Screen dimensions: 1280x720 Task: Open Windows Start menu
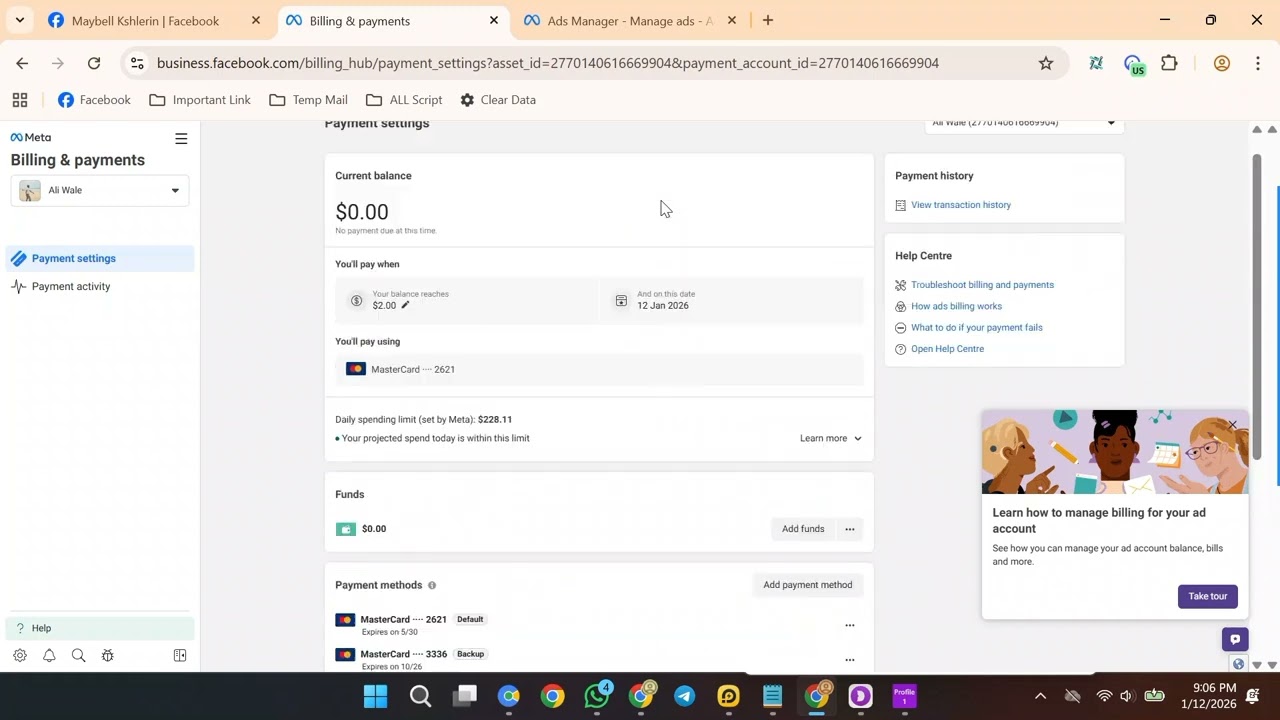375,696
